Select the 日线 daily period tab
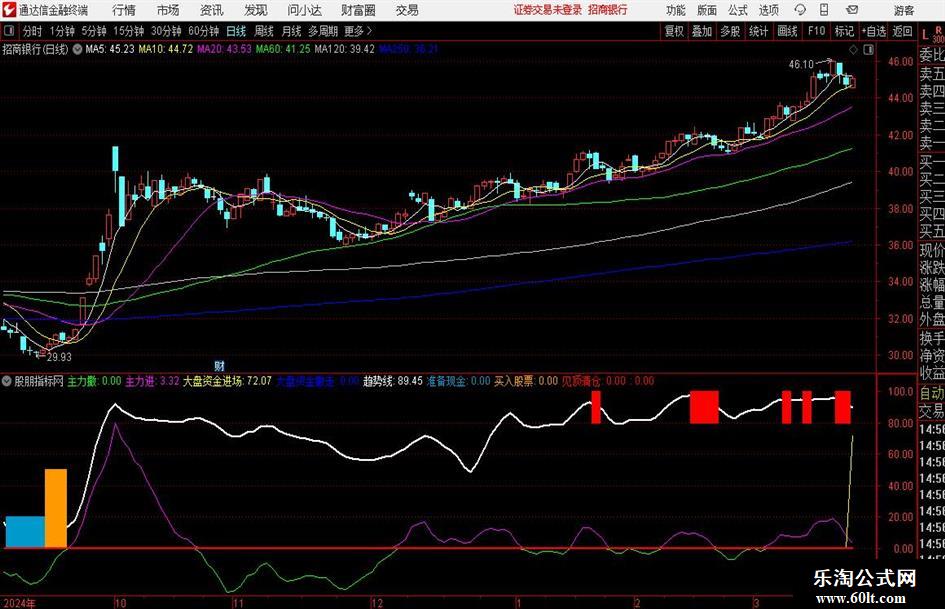Viewport: 945px width, 609px height. [236, 31]
